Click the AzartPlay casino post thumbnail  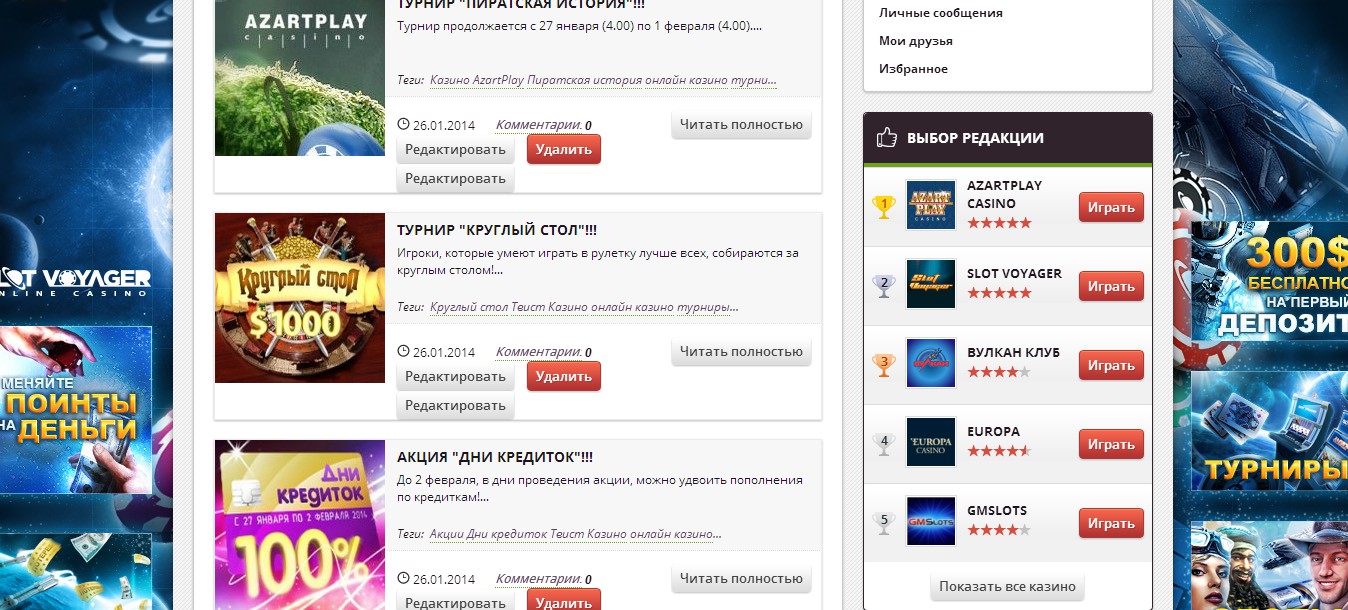coord(300,78)
